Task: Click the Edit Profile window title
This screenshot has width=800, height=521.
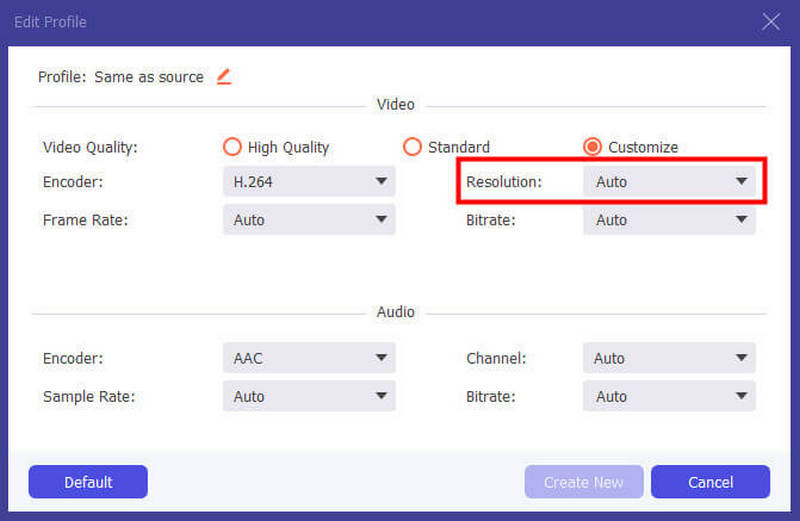Action: 51,22
